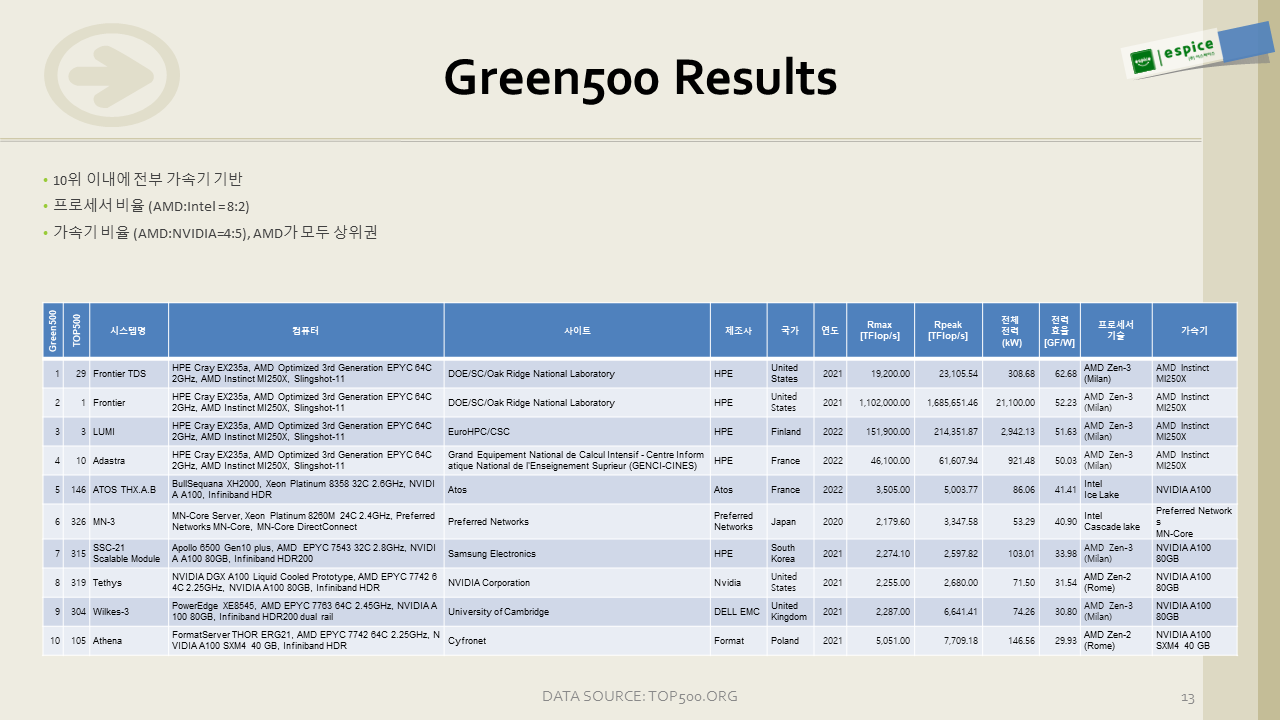Image resolution: width=1280 pixels, height=720 pixels.
Task: Click the "제조사" column header
Action: [738, 330]
